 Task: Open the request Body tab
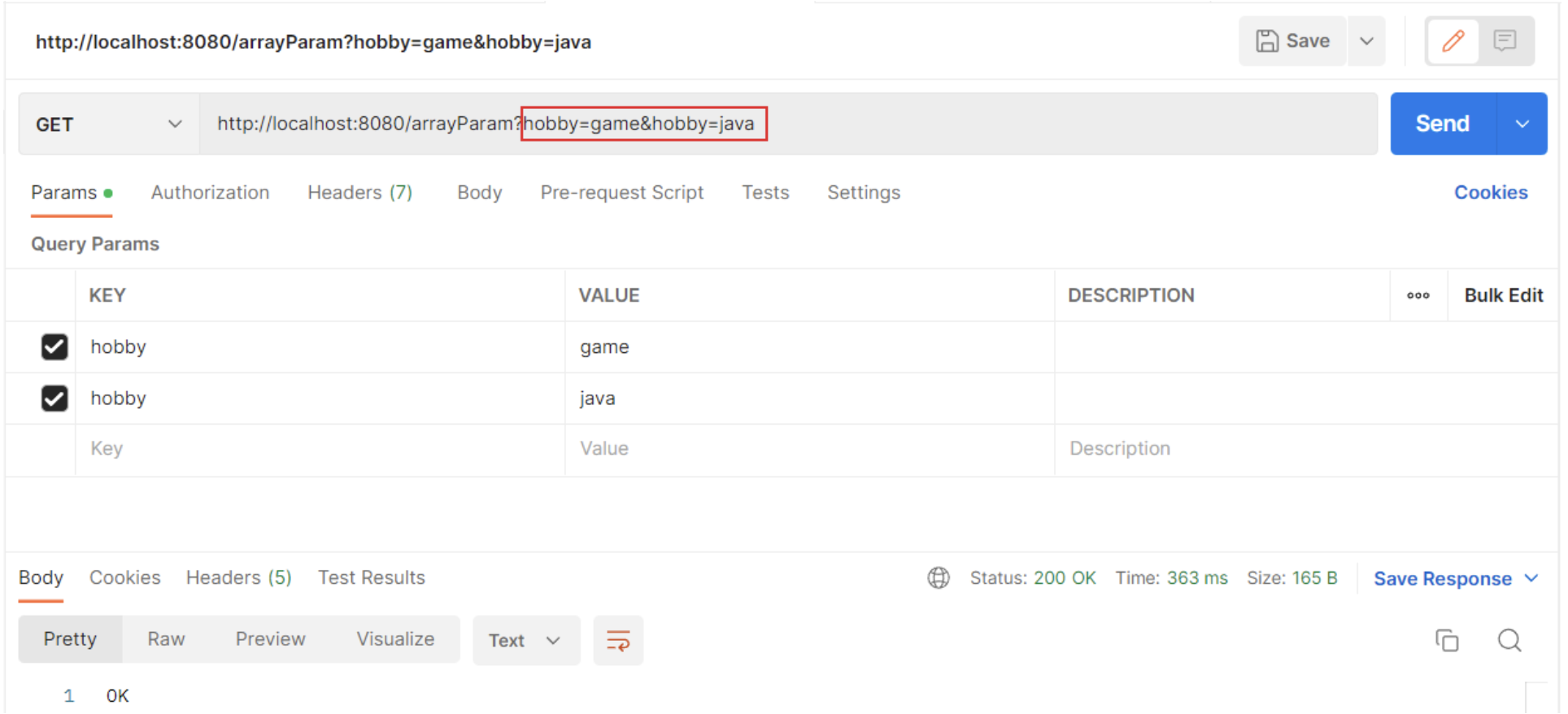pos(480,193)
